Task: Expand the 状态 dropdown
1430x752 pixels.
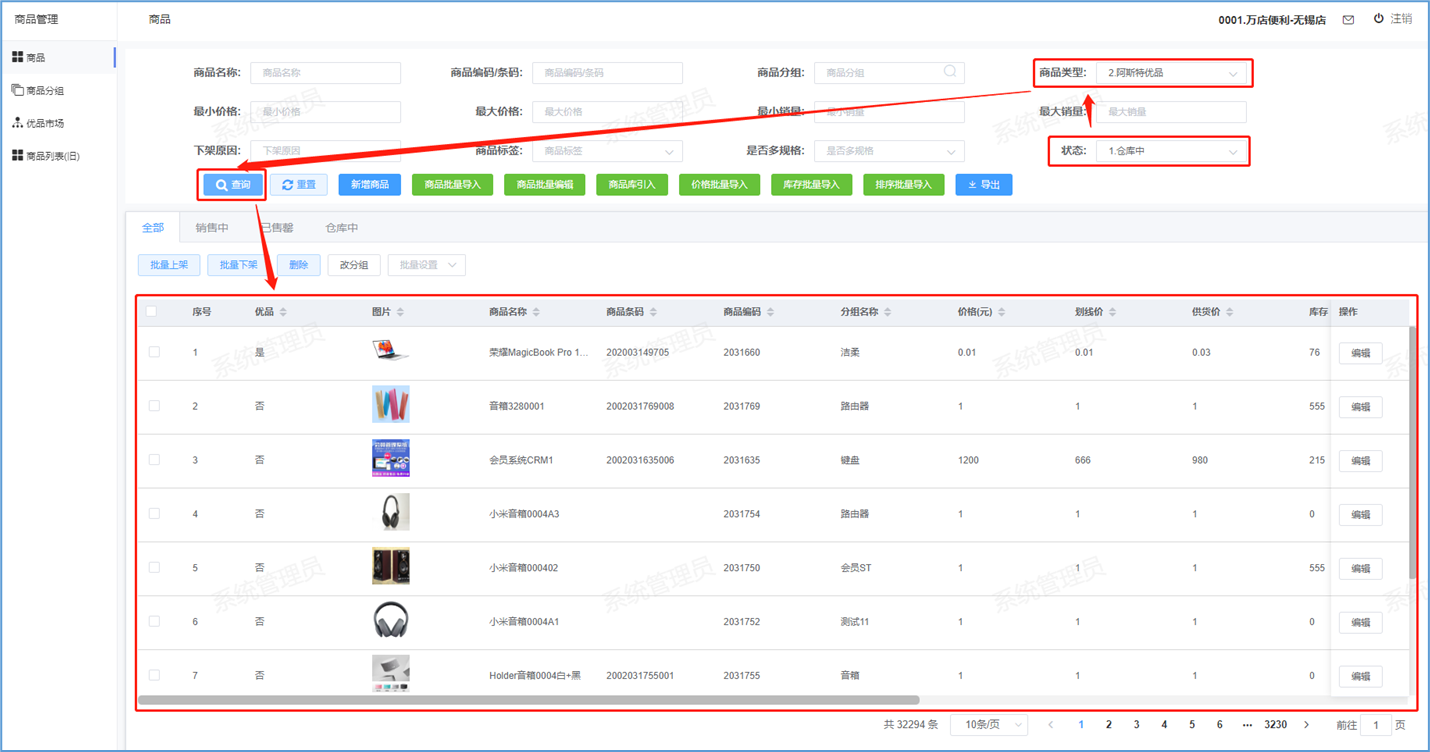Action: tap(1171, 152)
